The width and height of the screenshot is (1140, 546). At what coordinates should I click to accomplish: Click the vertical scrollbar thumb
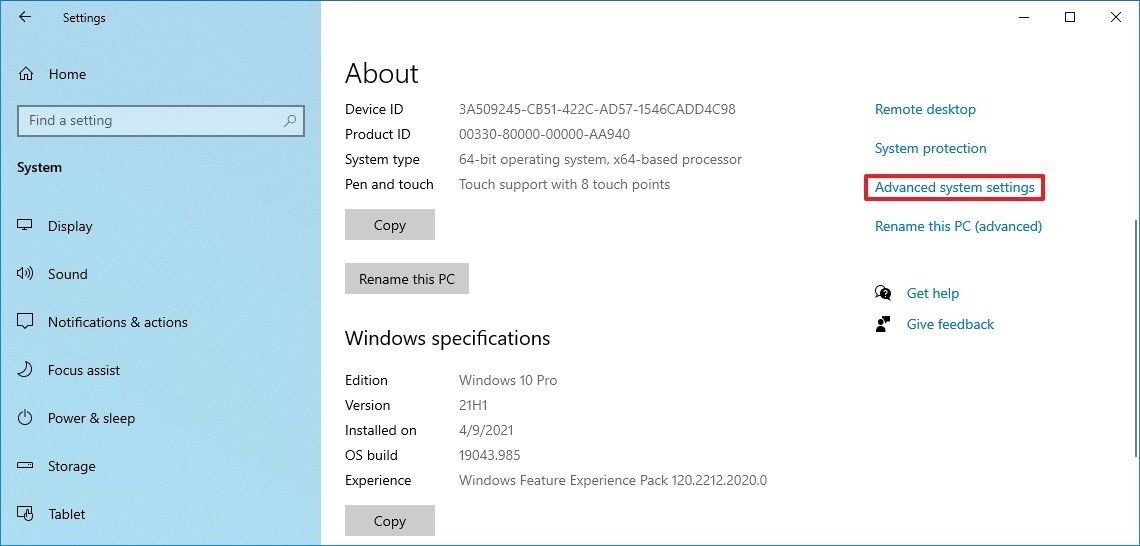click(1134, 338)
